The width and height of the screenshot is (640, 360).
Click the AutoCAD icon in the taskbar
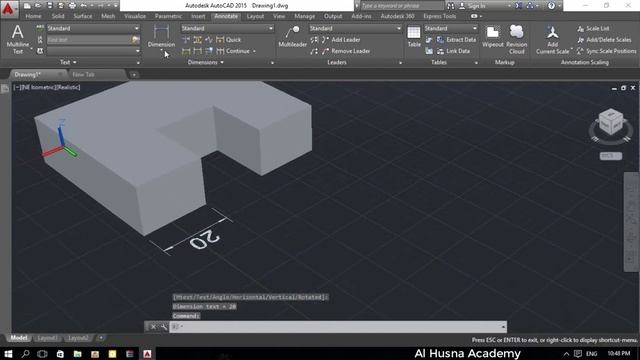coord(147,353)
